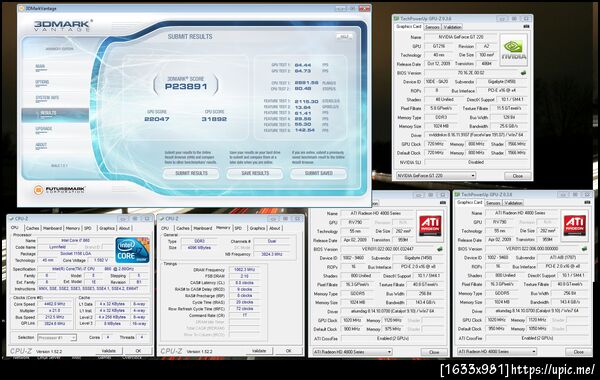This screenshot has height=380, width=600.
Task: Click the CPU-Z title icon in the Memory tab window
Action: point(161,219)
